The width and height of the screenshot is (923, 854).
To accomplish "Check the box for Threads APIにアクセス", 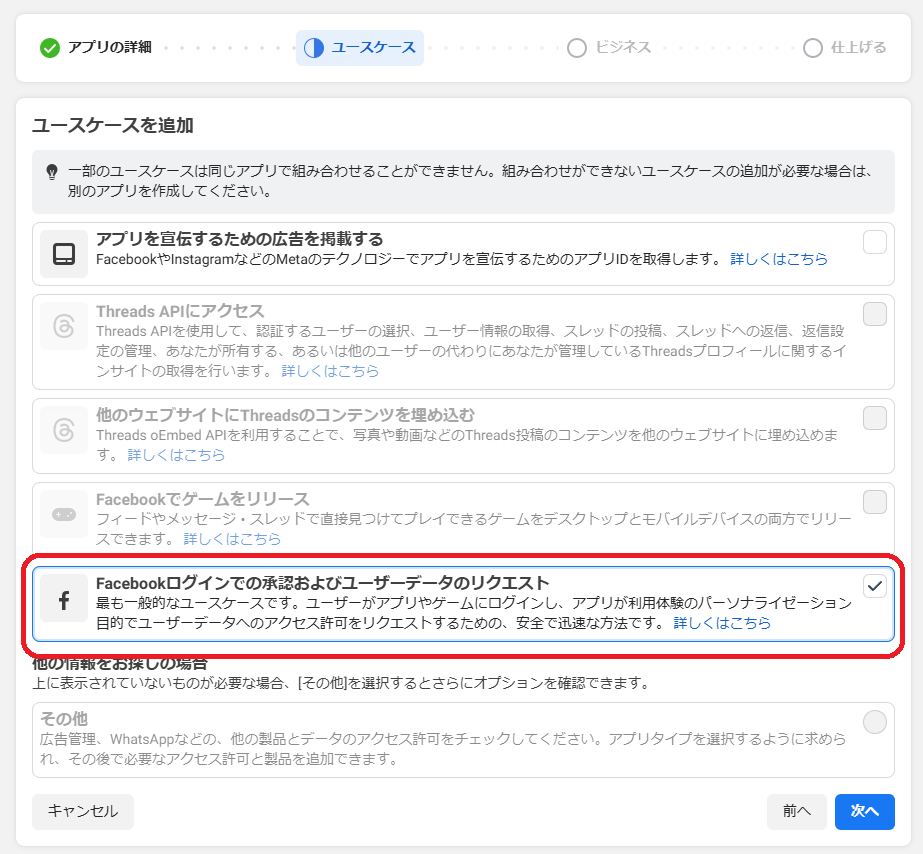I will tap(875, 314).
